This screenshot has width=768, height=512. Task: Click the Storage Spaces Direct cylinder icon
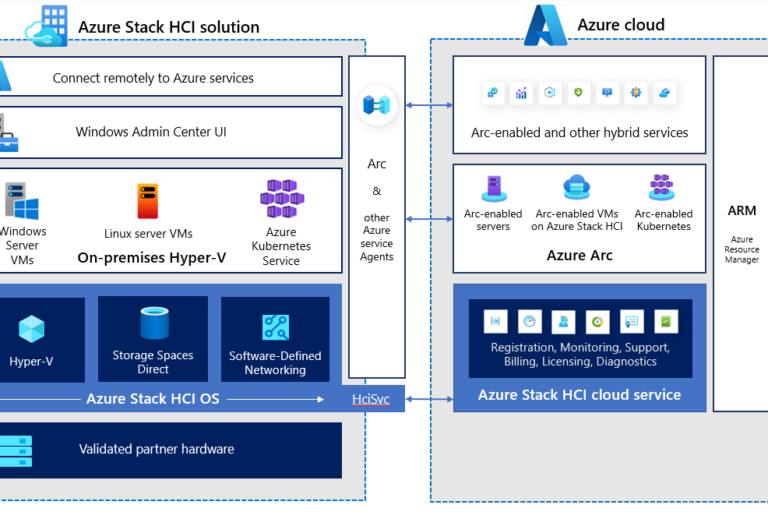pyautogui.click(x=154, y=323)
